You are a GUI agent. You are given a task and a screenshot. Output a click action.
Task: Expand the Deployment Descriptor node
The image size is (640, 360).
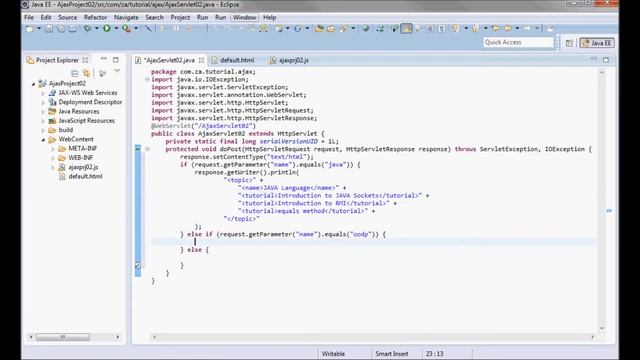click(x=43, y=102)
